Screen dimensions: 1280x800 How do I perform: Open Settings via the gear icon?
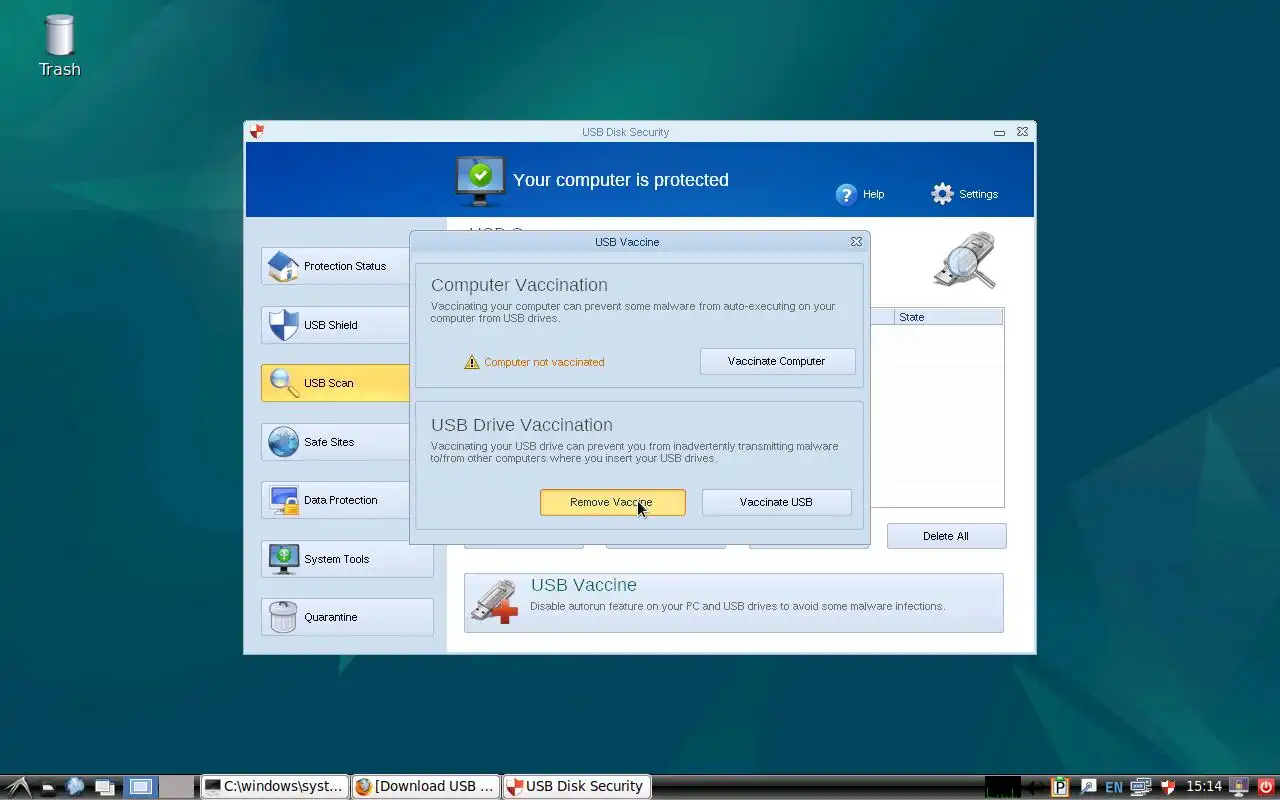click(x=942, y=194)
